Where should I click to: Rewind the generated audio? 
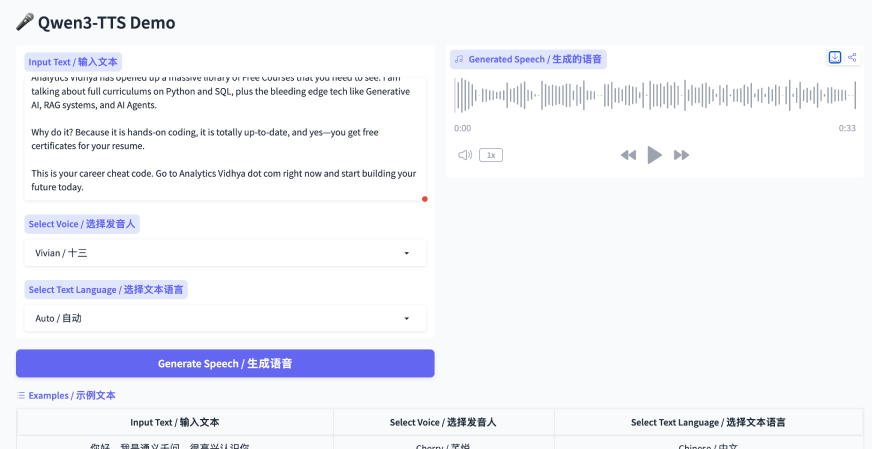[x=628, y=155]
